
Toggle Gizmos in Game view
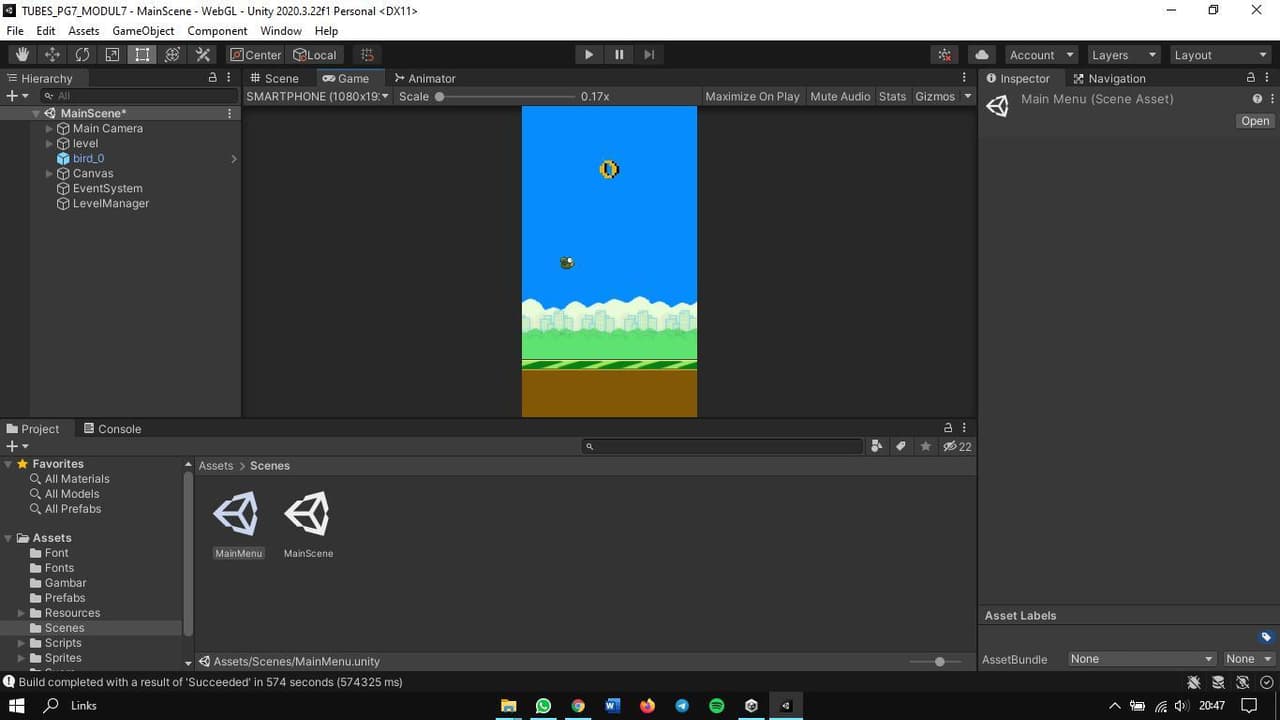[935, 96]
